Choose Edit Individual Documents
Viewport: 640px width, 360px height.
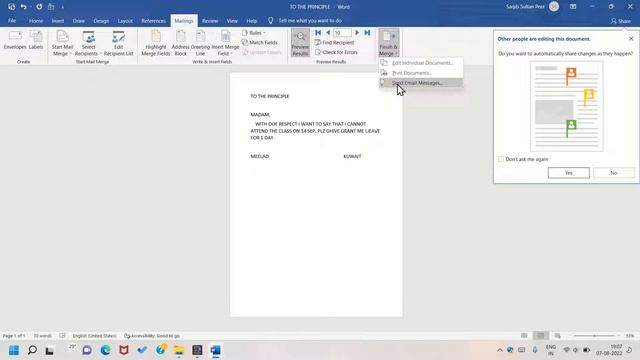coord(421,63)
